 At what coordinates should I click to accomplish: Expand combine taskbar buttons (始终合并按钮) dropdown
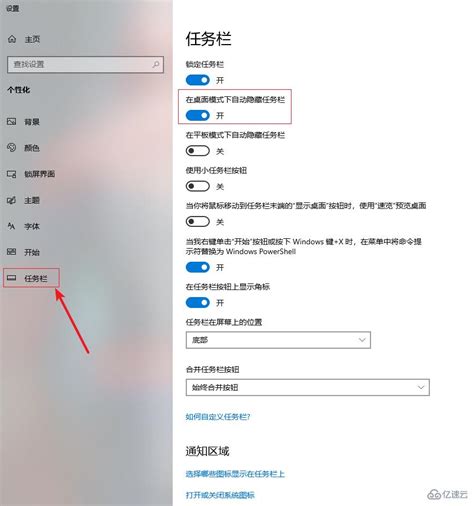pos(308,387)
